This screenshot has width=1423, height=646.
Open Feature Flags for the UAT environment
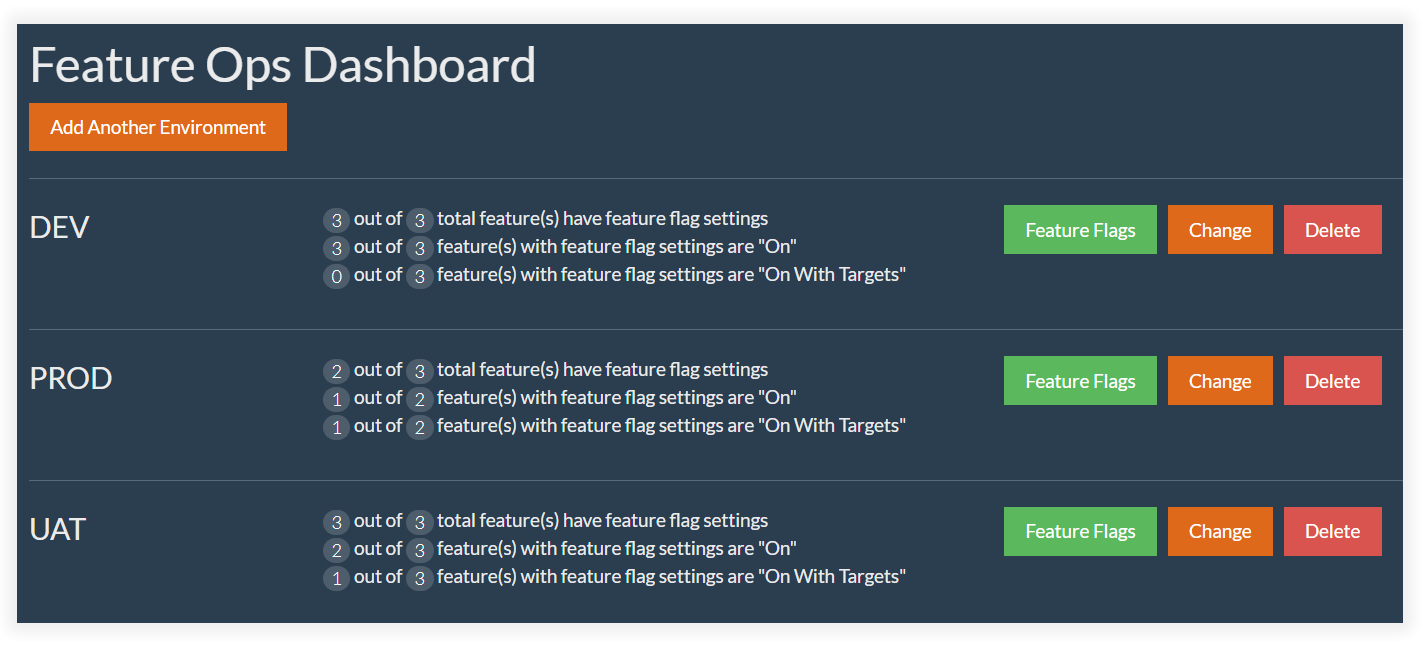pos(1080,531)
